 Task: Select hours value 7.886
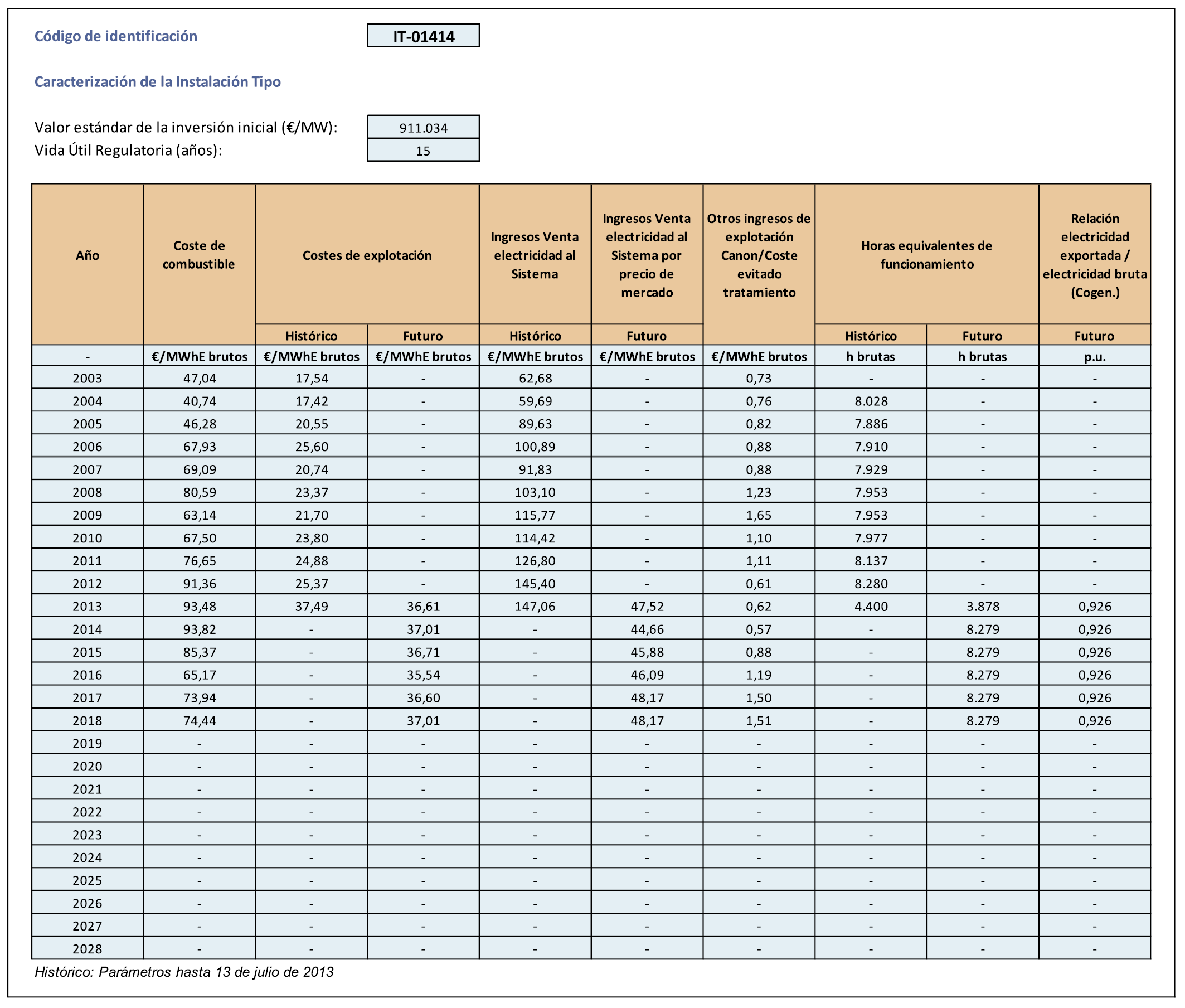(871, 424)
